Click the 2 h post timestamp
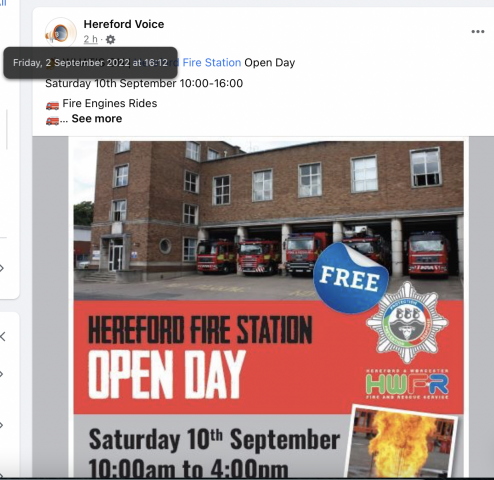Screen dimensions: 494x480 click(90, 39)
